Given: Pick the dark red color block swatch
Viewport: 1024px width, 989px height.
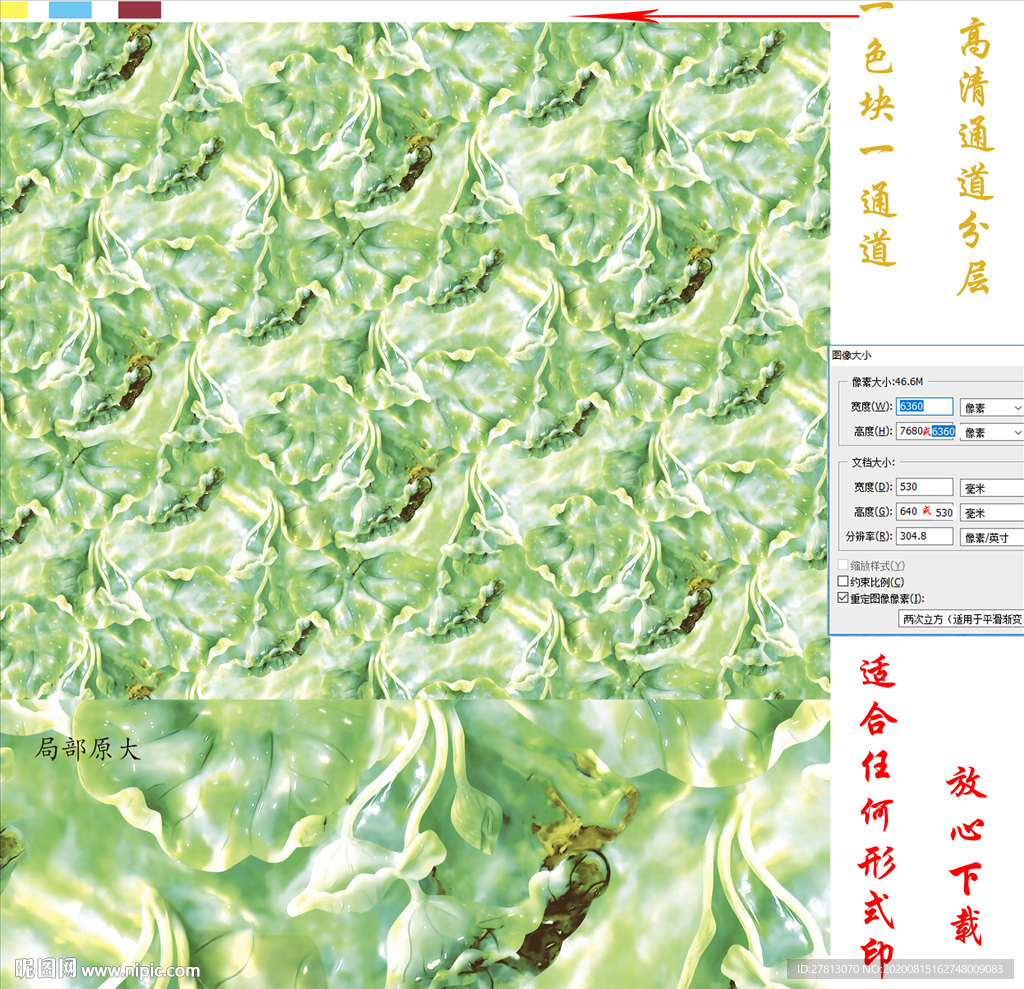Looking at the screenshot, I should pyautogui.click(x=140, y=9).
